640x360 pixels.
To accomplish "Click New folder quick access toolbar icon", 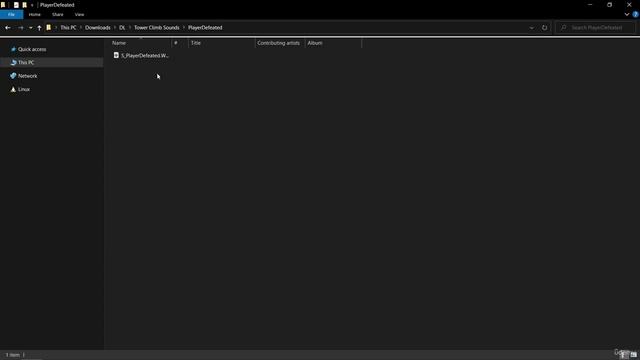I will pyautogui.click(x=24, y=5).
